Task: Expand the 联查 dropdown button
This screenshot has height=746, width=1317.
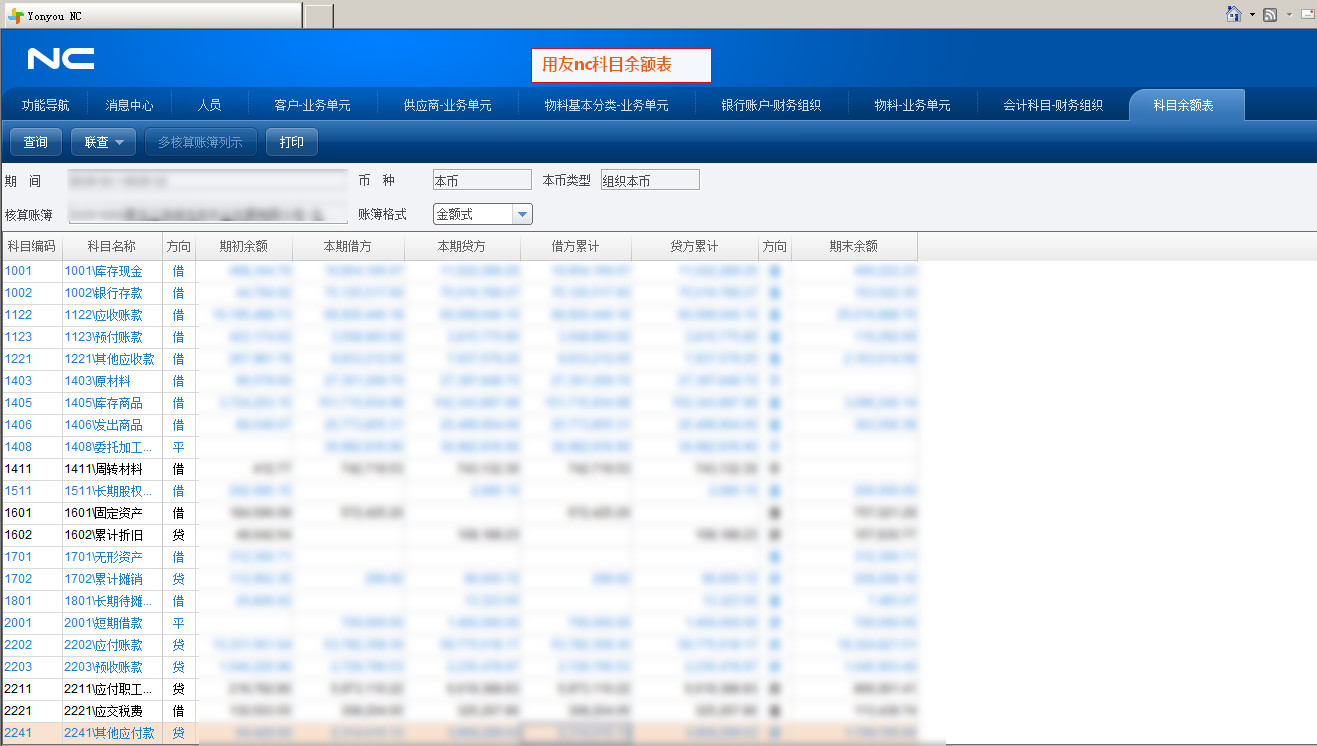Action: coord(103,142)
